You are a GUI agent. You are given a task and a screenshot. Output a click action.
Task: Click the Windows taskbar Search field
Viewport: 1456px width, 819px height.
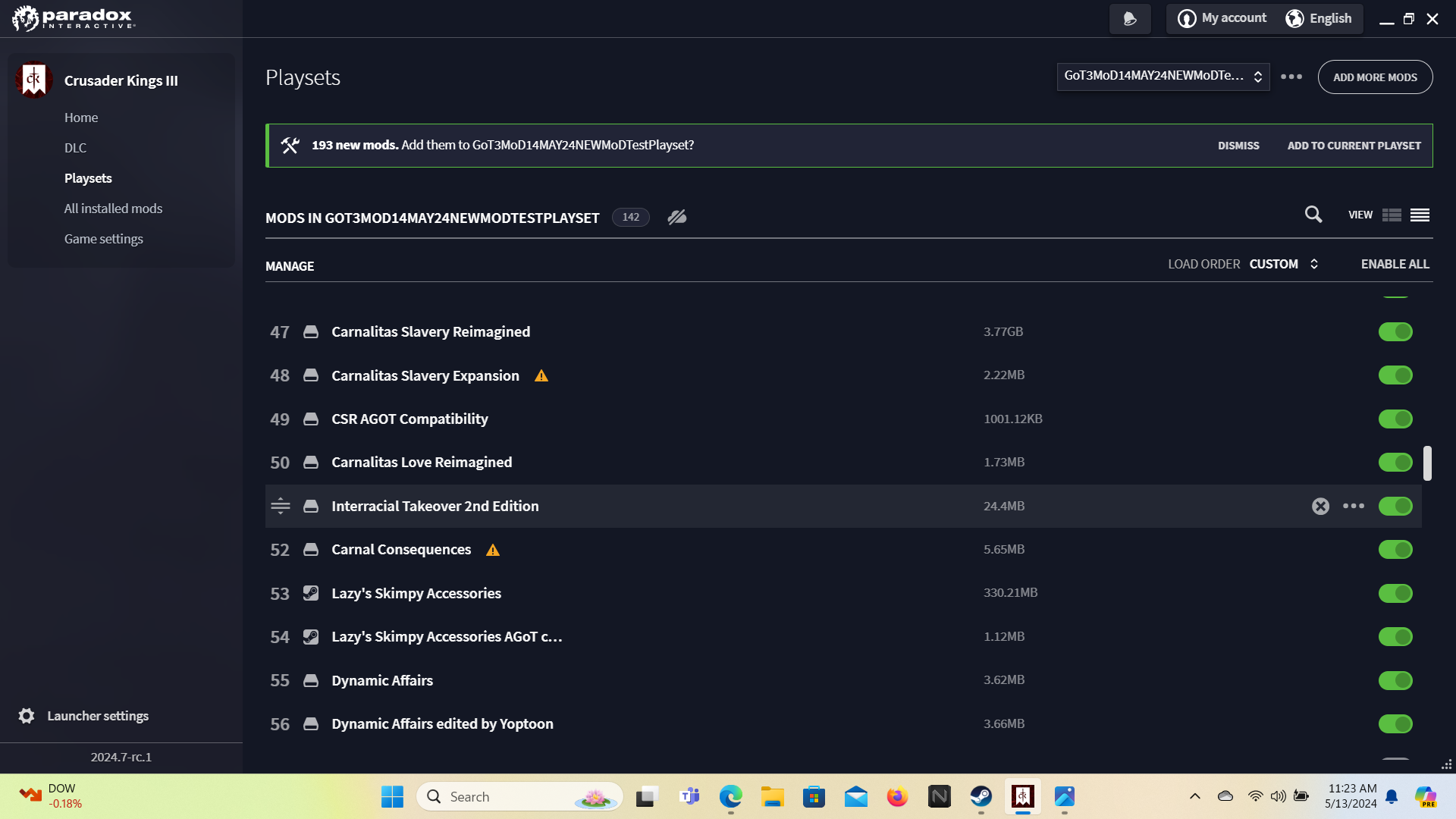(x=519, y=796)
